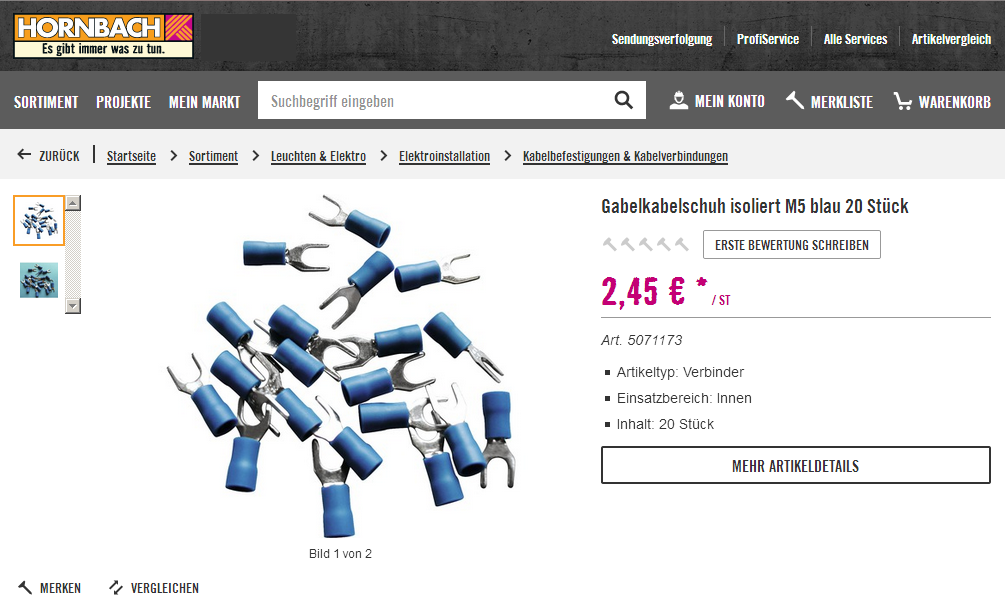Rate product with the first star
1005x611 pixels.
tap(610, 244)
